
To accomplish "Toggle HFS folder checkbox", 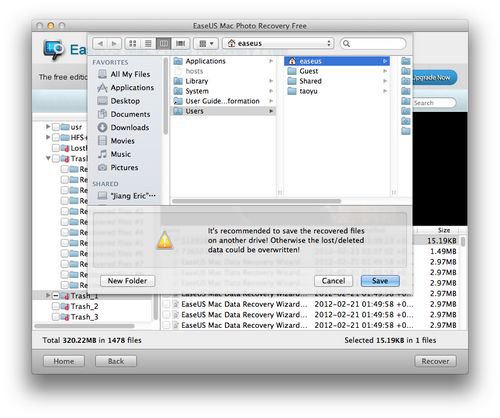I will (x=56, y=137).
